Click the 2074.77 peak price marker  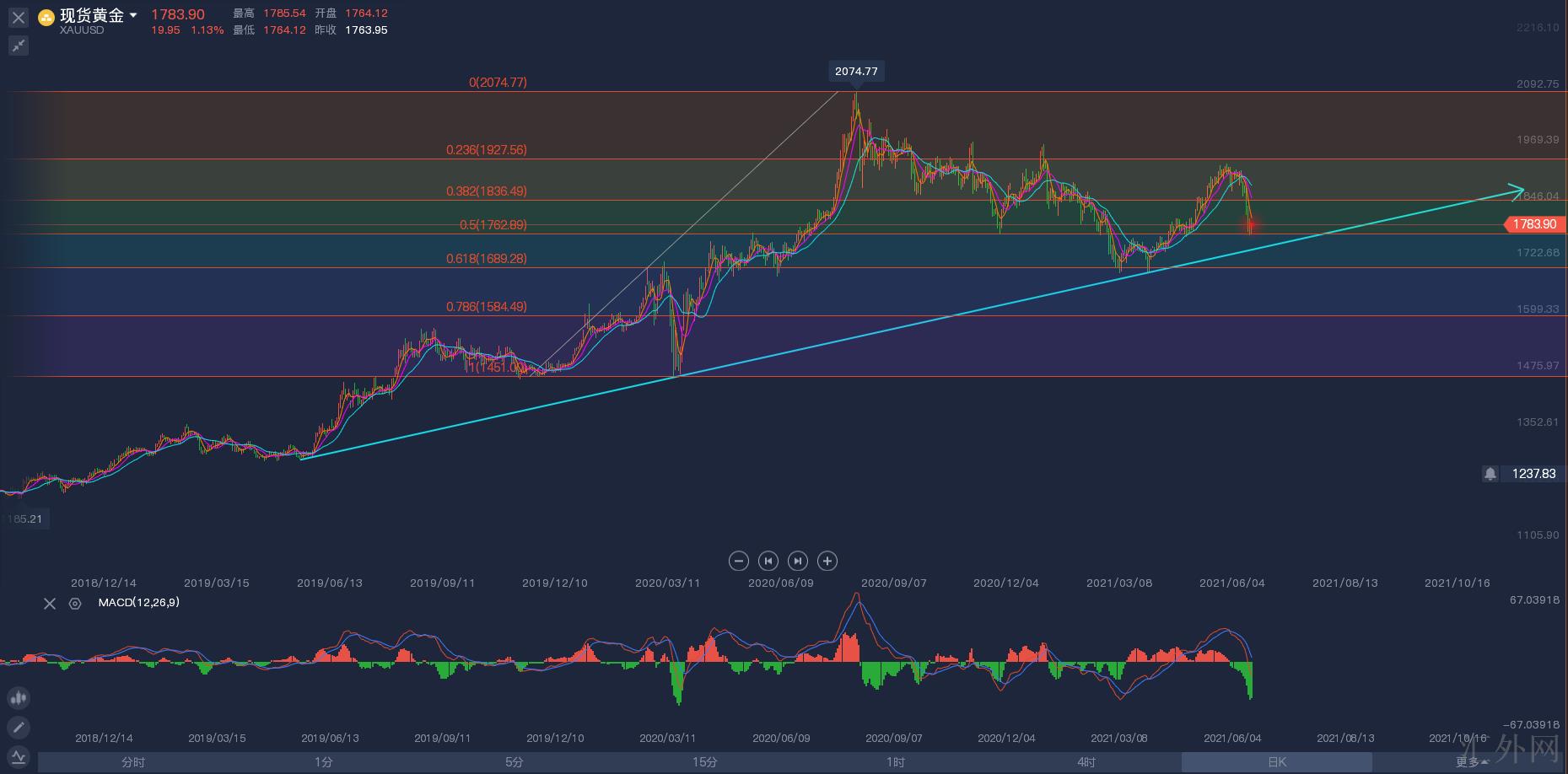click(856, 72)
